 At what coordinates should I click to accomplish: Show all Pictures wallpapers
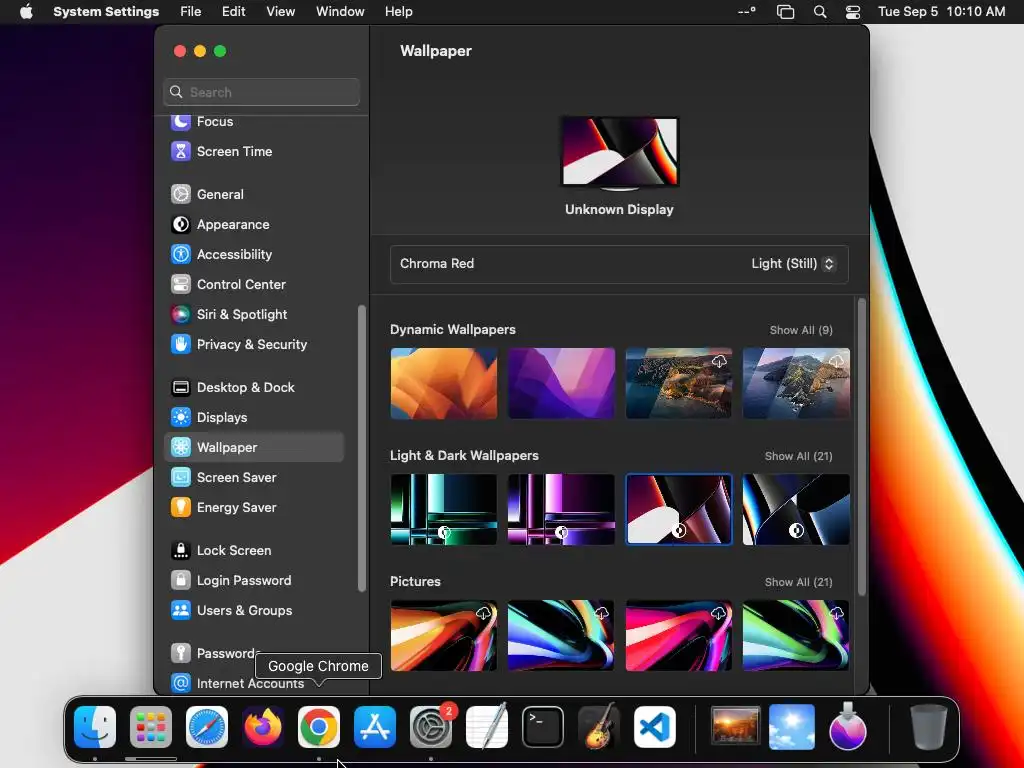[798, 583]
